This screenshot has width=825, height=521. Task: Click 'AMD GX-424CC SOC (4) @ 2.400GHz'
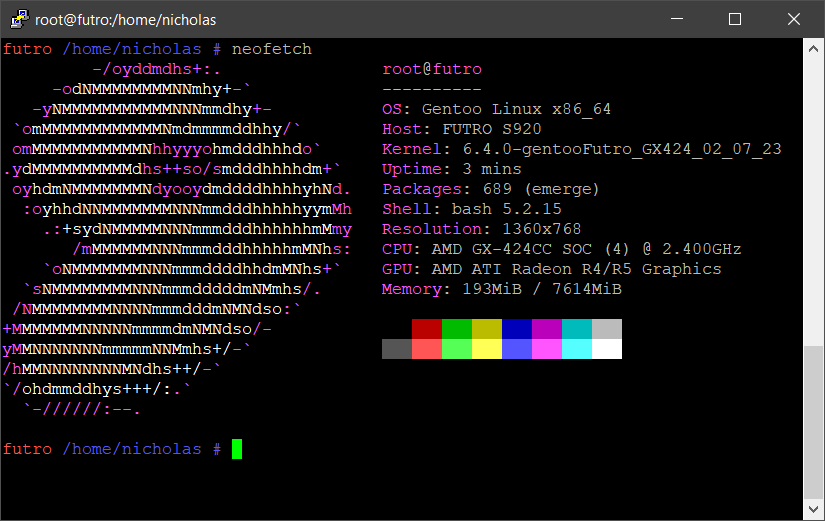[x=586, y=249]
